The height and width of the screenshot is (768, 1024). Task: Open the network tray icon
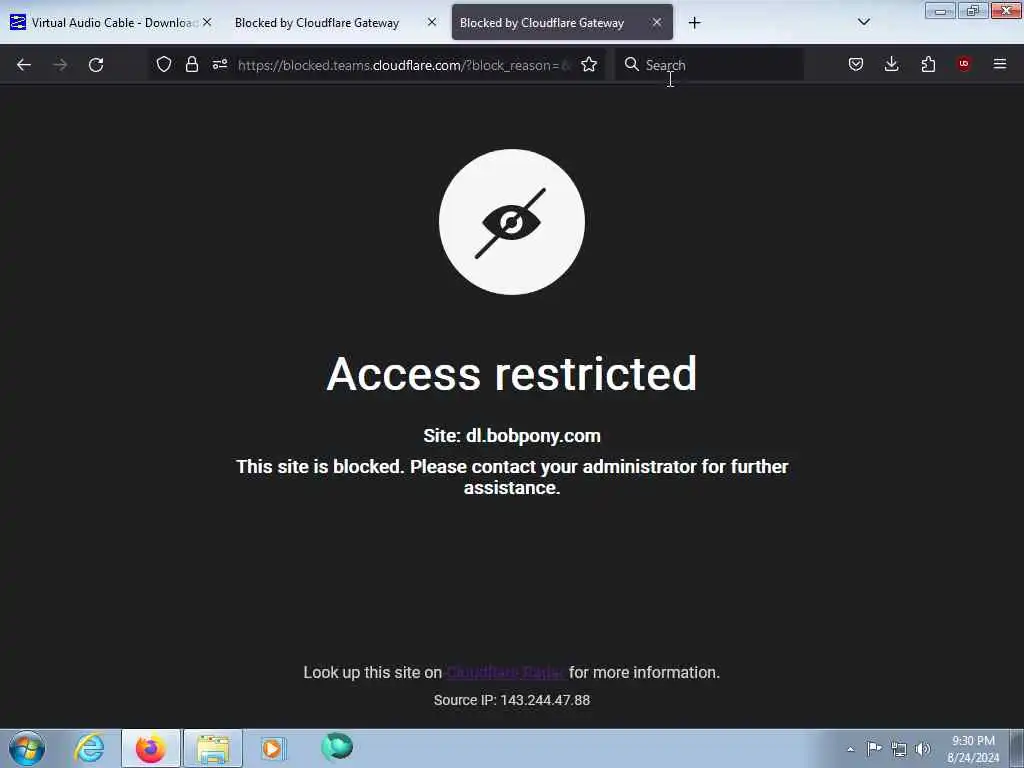coord(899,749)
